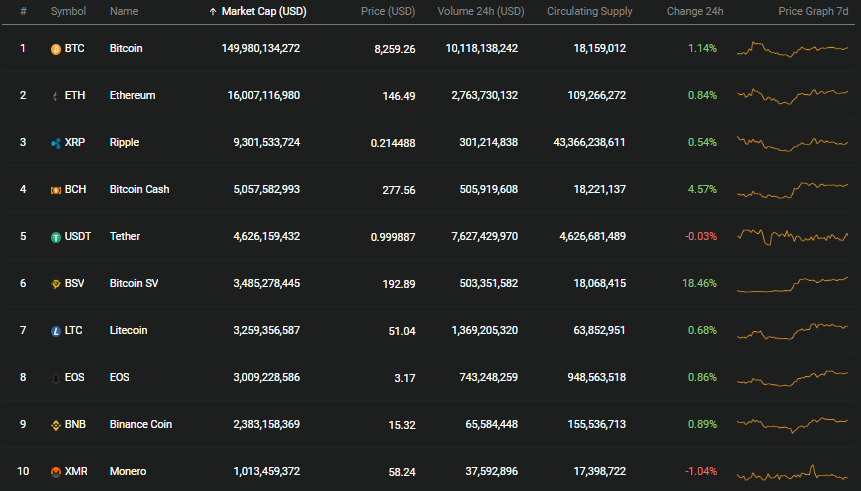
Task: Click the EOS logo icon
Action: pyautogui.click(x=55, y=378)
